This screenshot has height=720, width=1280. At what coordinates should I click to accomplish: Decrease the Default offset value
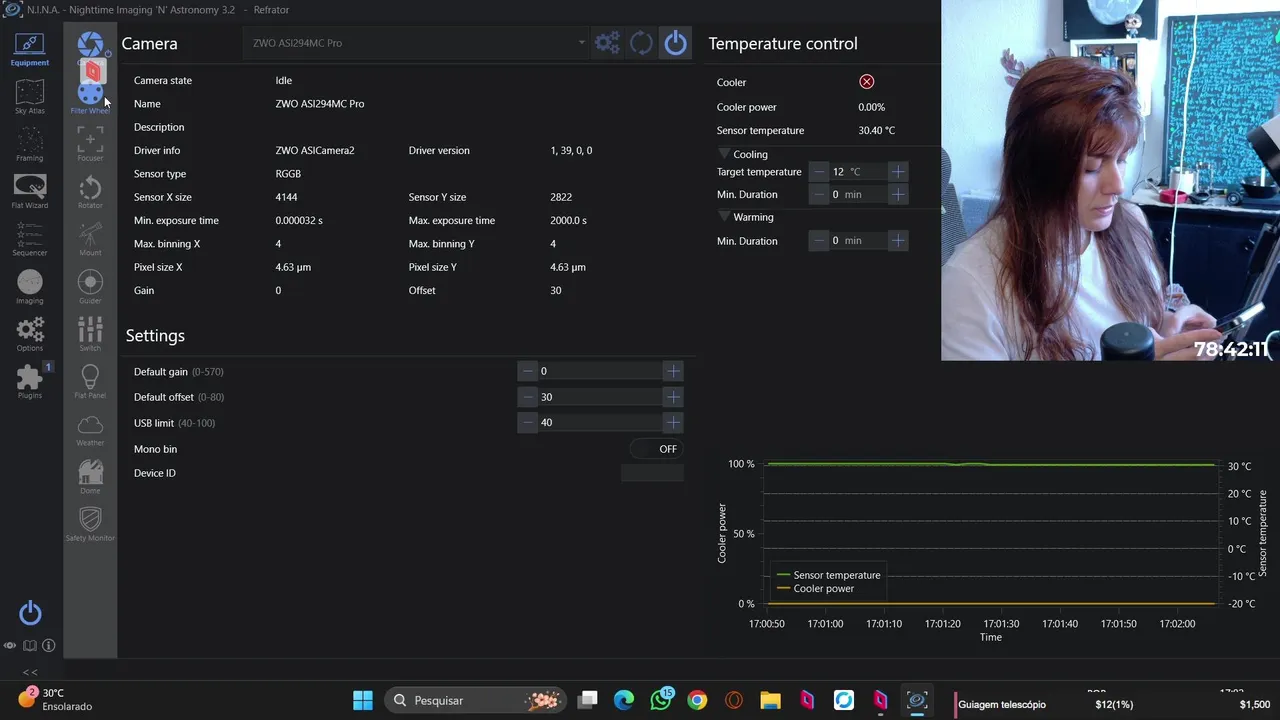click(x=528, y=397)
